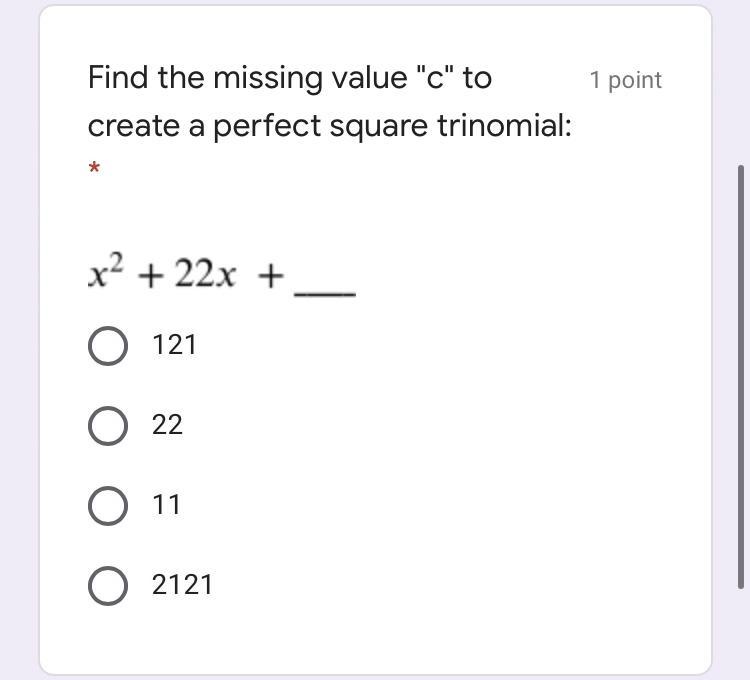Viewport: 750px width, 680px height.
Task: Click the "1 point" score label
Action: point(625,80)
